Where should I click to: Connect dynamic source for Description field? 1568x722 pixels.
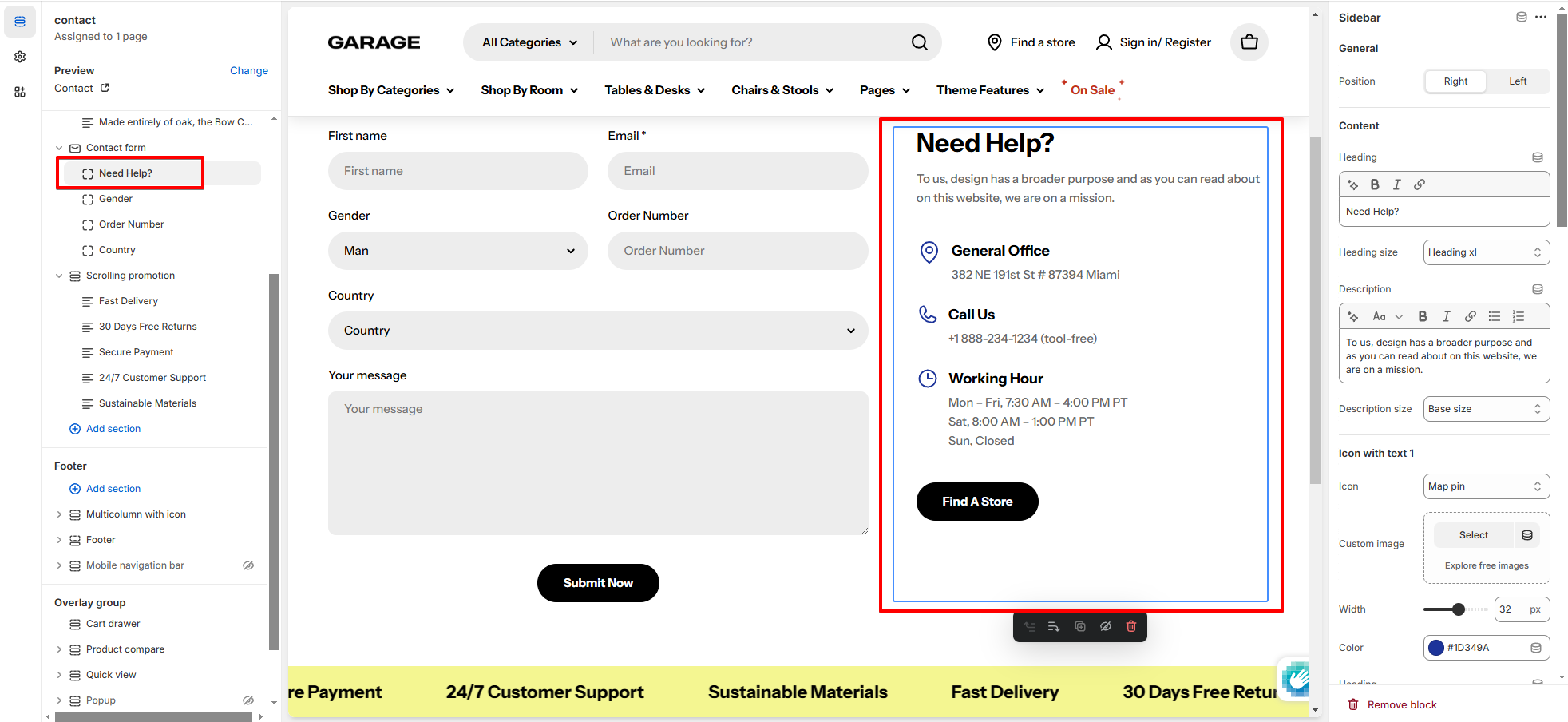click(x=1538, y=289)
